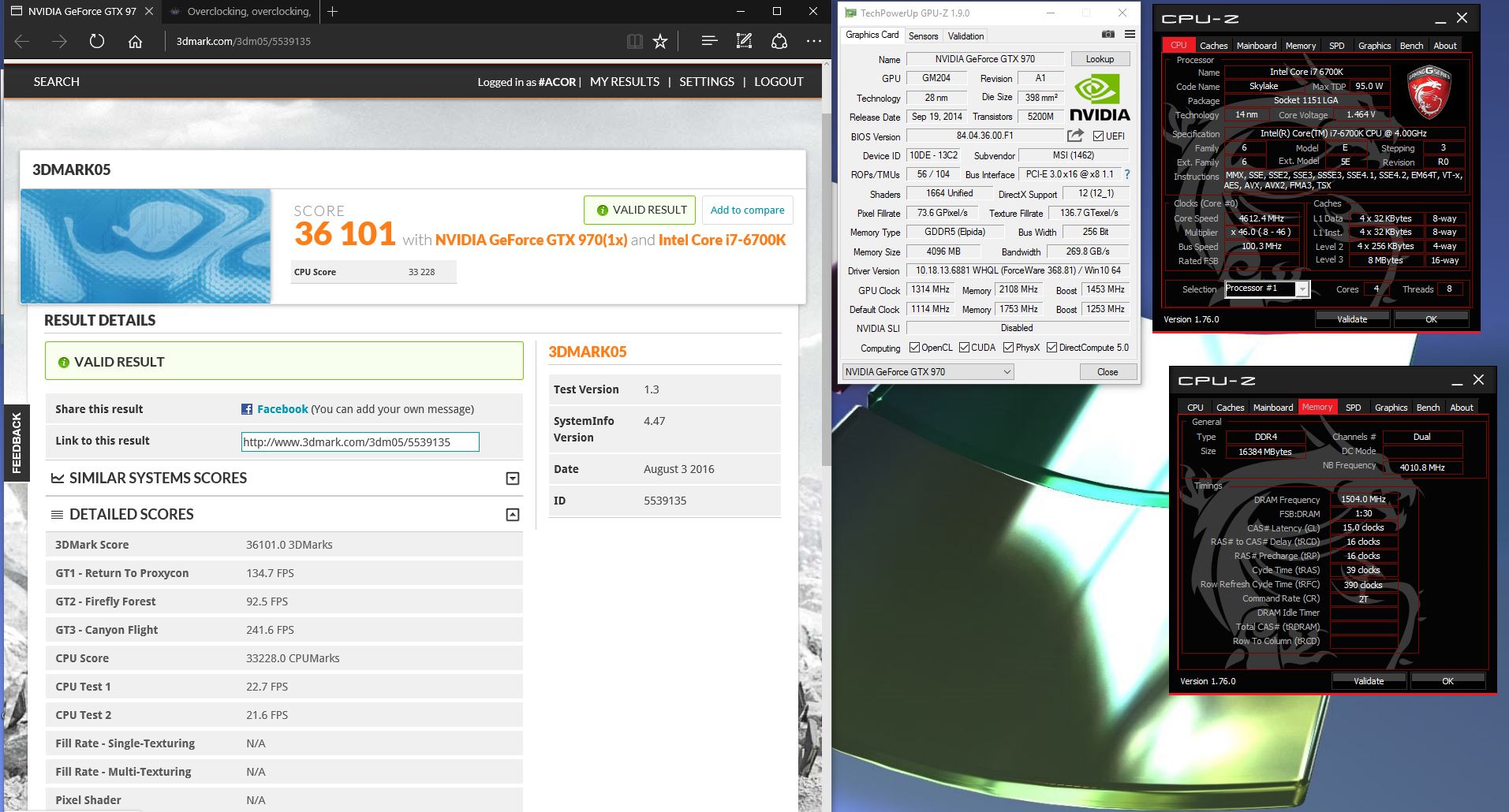Click the Facebook share icon
Viewport: 1509px width, 812px height.
(247, 409)
